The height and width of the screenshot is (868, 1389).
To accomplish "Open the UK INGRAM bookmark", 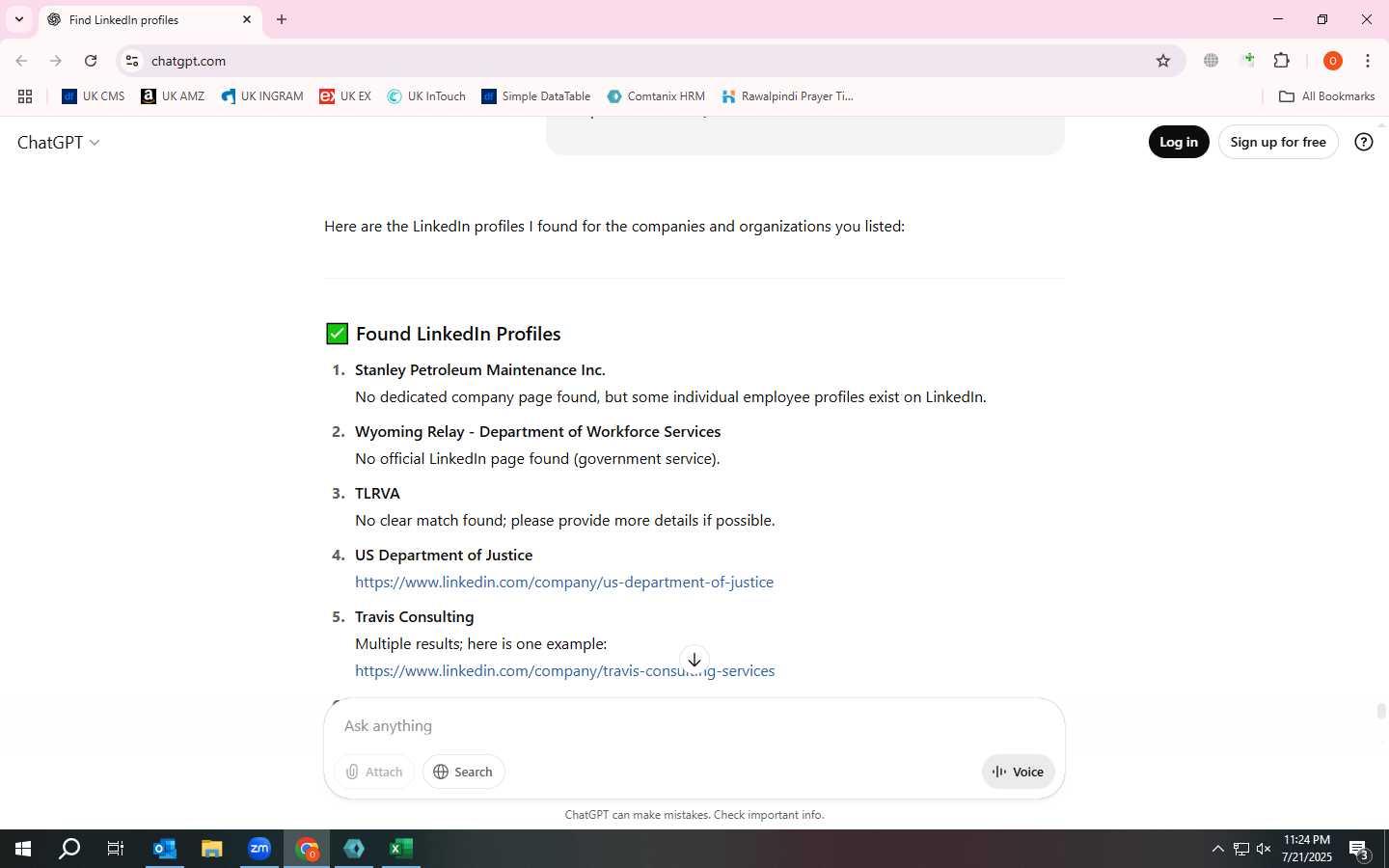I will click(262, 96).
